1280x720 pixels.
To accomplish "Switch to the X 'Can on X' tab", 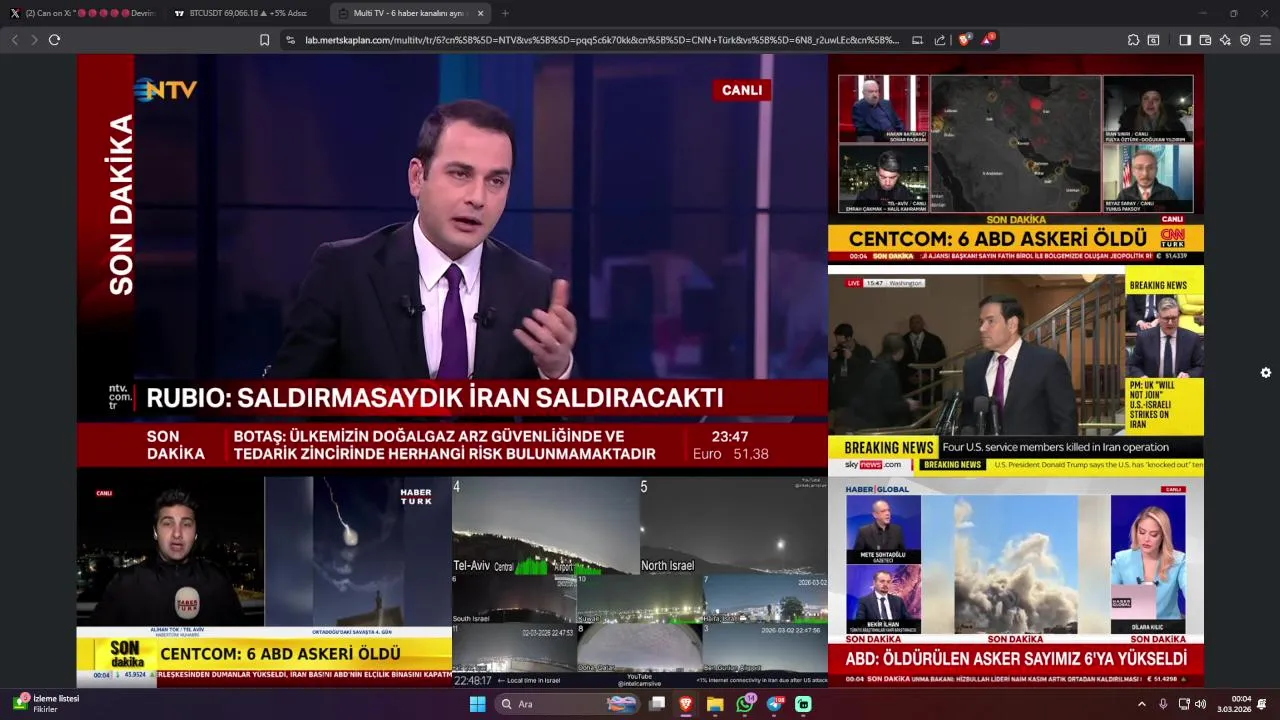I will click(x=82, y=13).
